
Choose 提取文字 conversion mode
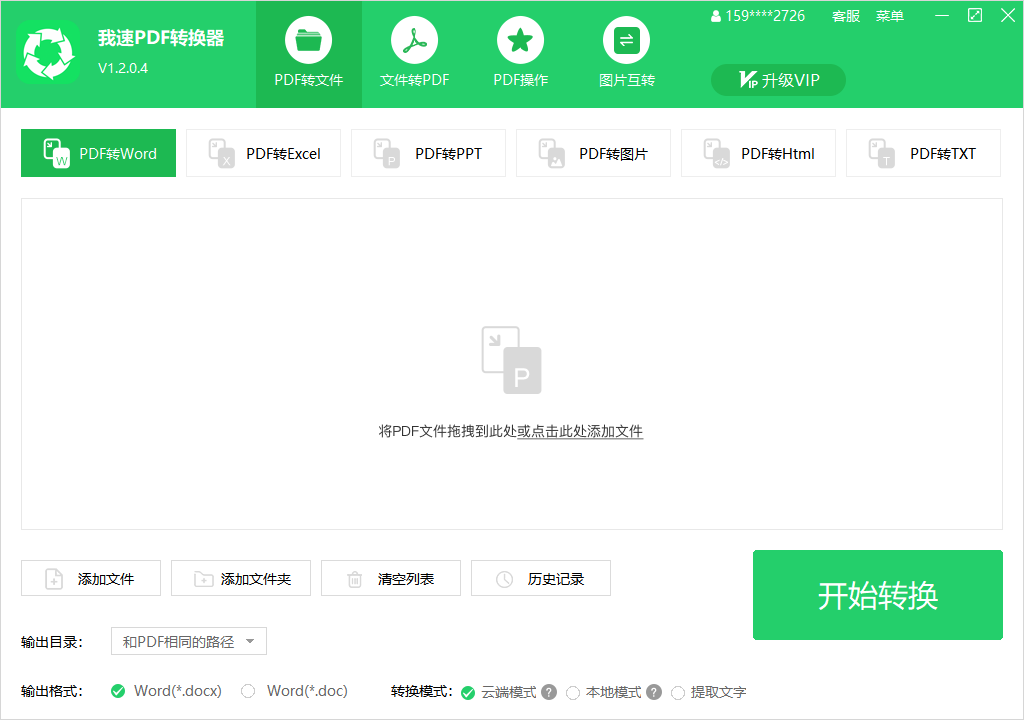[678, 692]
